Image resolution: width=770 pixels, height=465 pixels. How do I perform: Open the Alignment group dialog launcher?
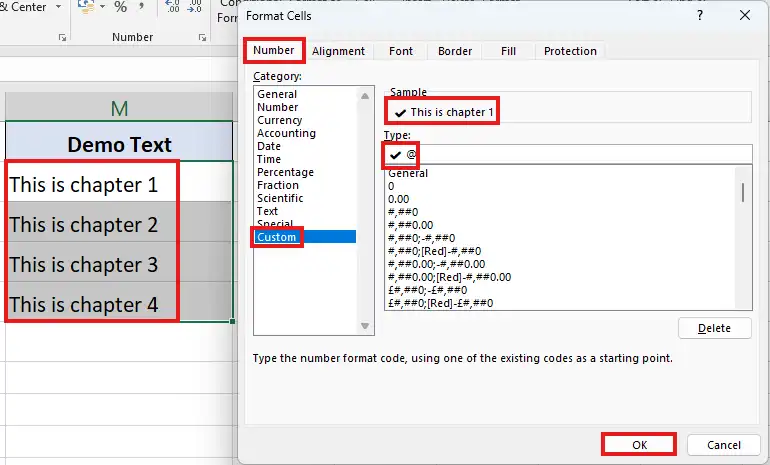62,37
